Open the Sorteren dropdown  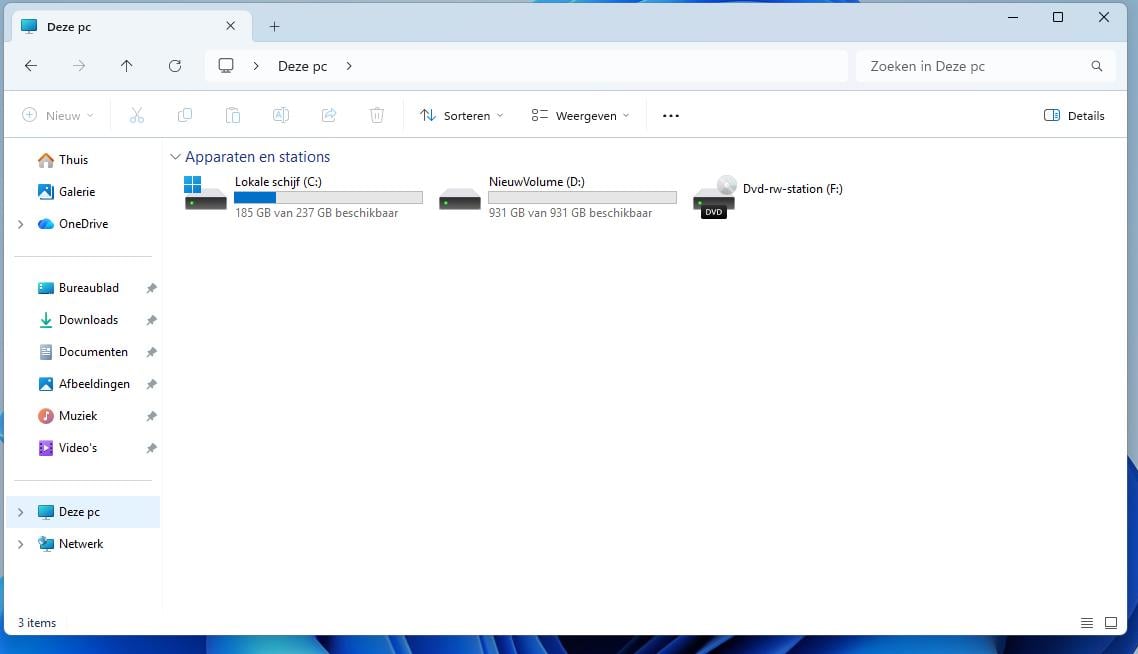[x=461, y=115]
